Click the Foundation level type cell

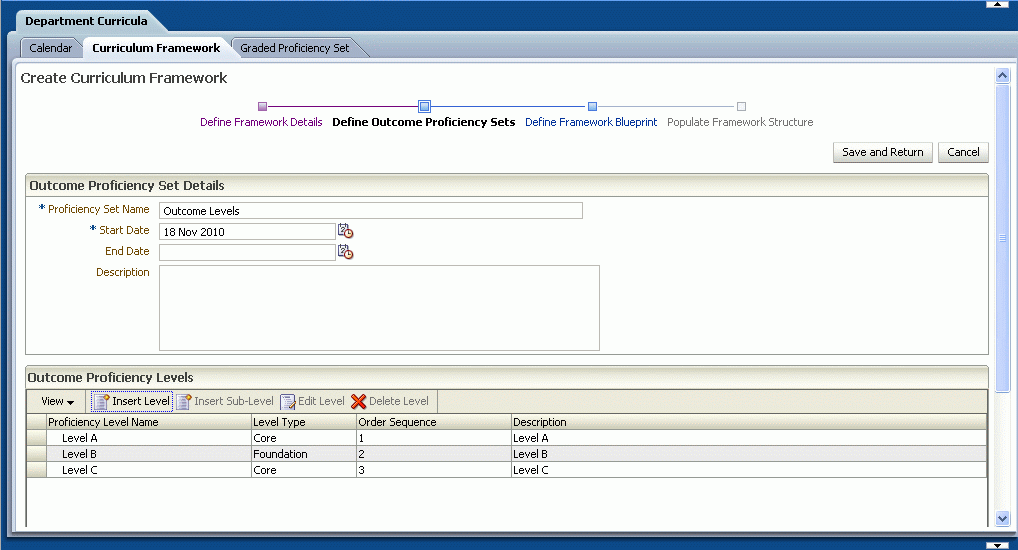click(x=304, y=454)
